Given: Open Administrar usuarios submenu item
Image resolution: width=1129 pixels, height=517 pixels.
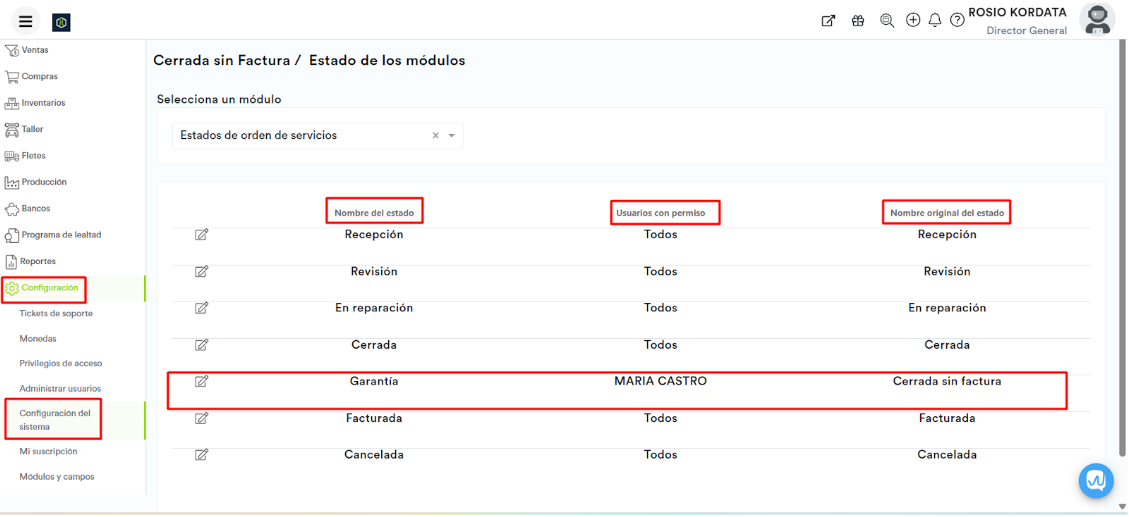Looking at the screenshot, I should pos(60,389).
